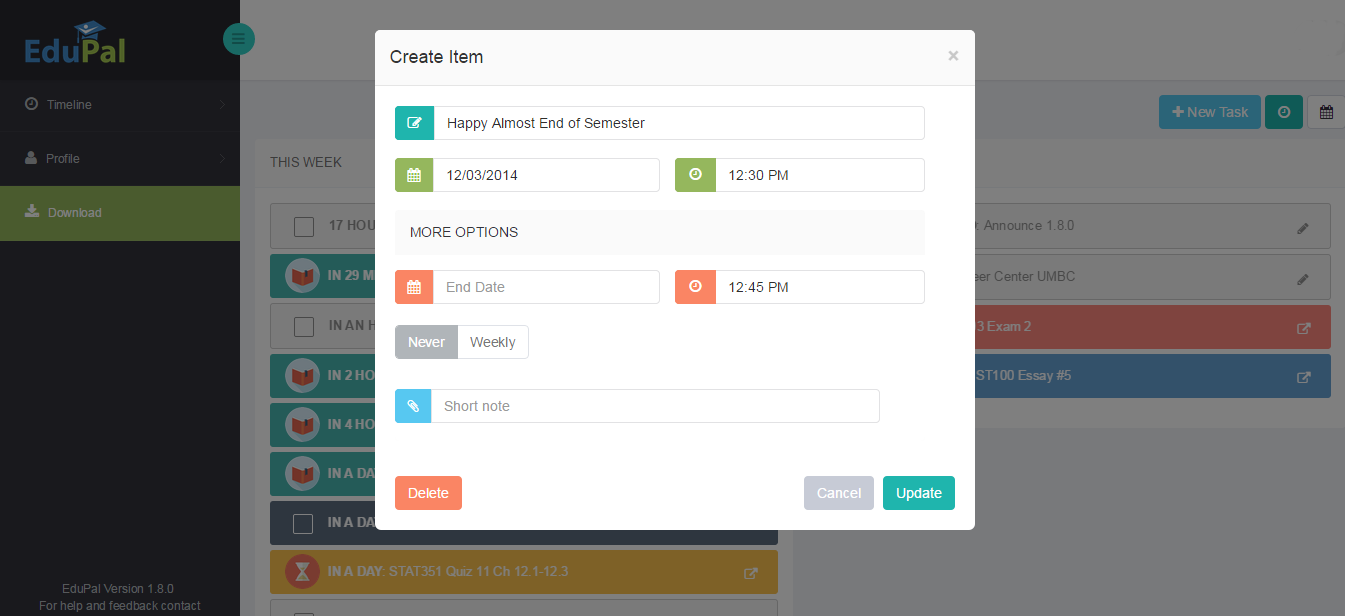Screen dimensions: 1345x616
Task: Click the pencil icon on Announce 1.8.0 row
Action: [x=1303, y=228]
